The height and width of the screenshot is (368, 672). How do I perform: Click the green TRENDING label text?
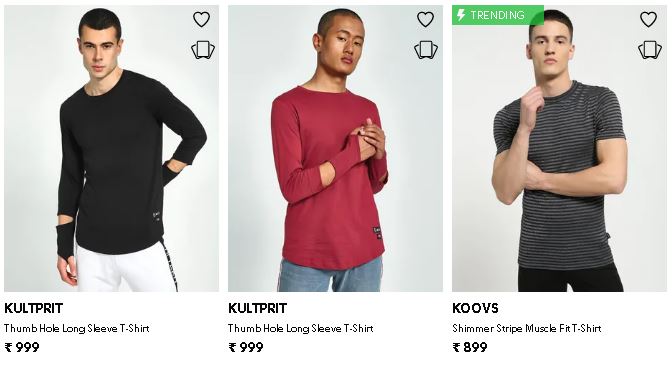[x=497, y=15]
